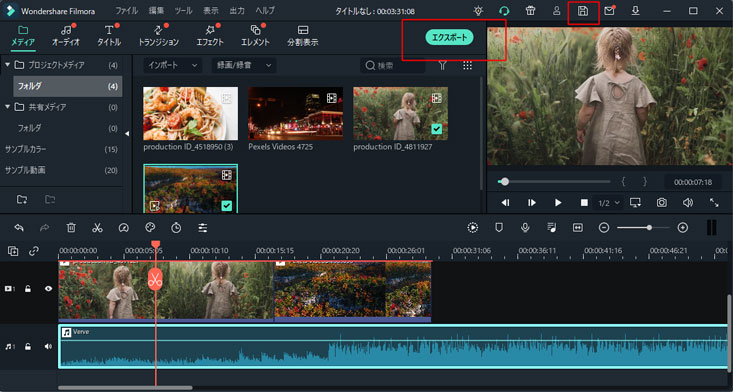The image size is (733, 392).
Task: Stop the preview playback
Action: pyautogui.click(x=584, y=202)
